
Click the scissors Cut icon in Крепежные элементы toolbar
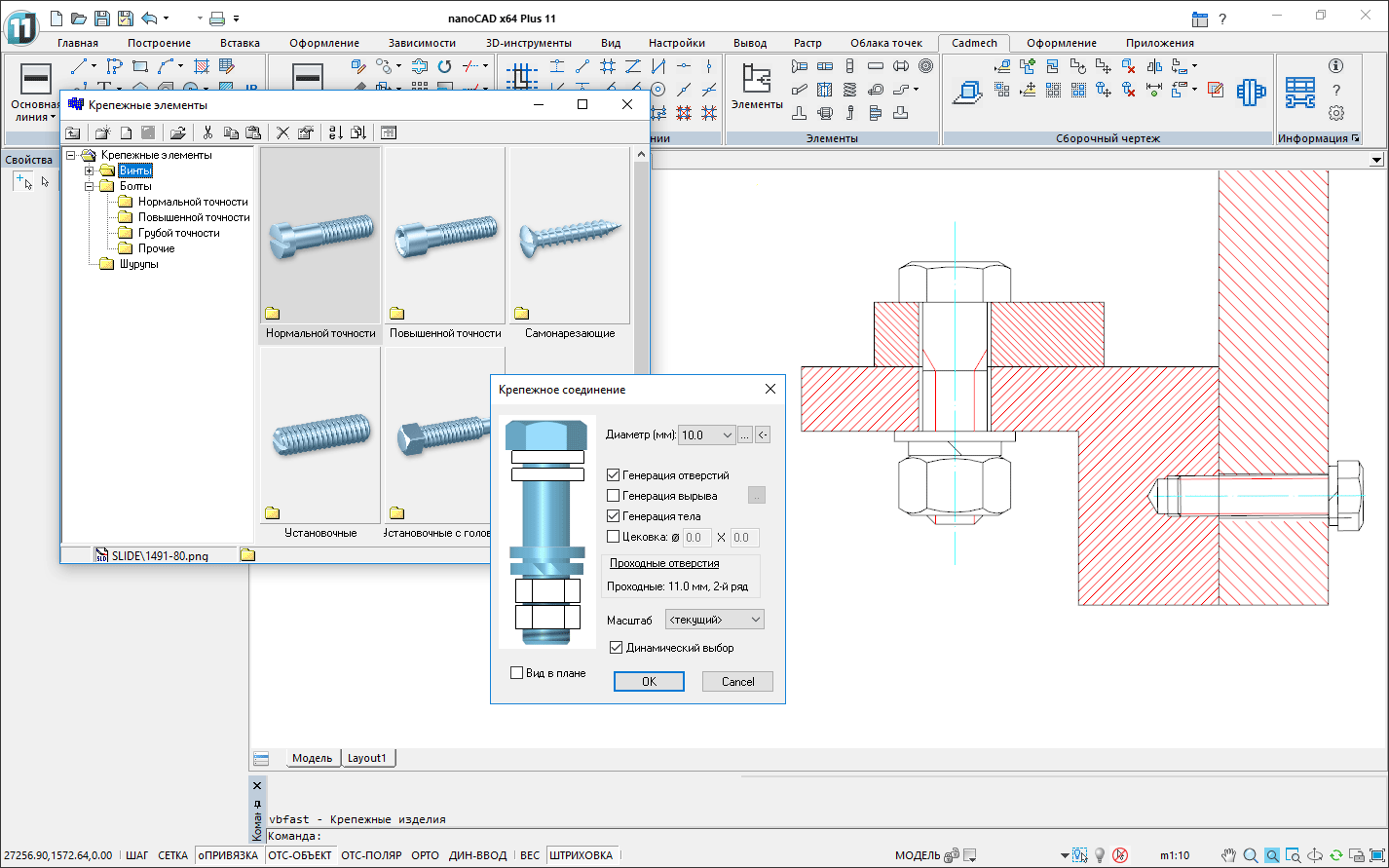(x=207, y=133)
